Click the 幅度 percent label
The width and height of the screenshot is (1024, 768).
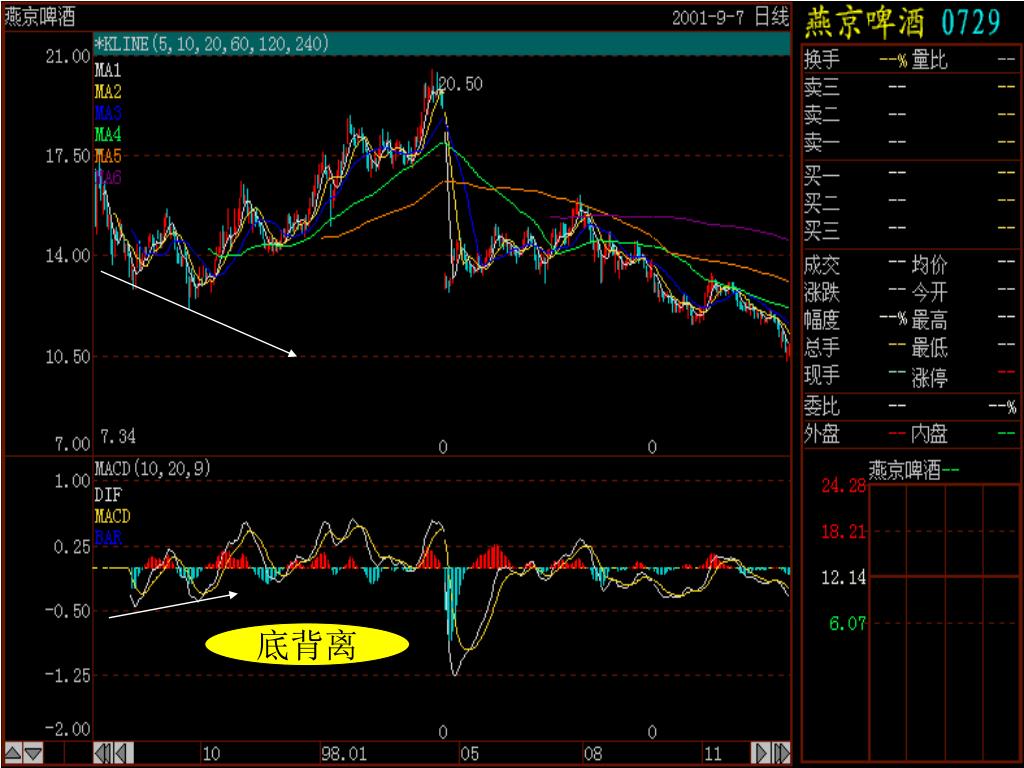[822, 319]
